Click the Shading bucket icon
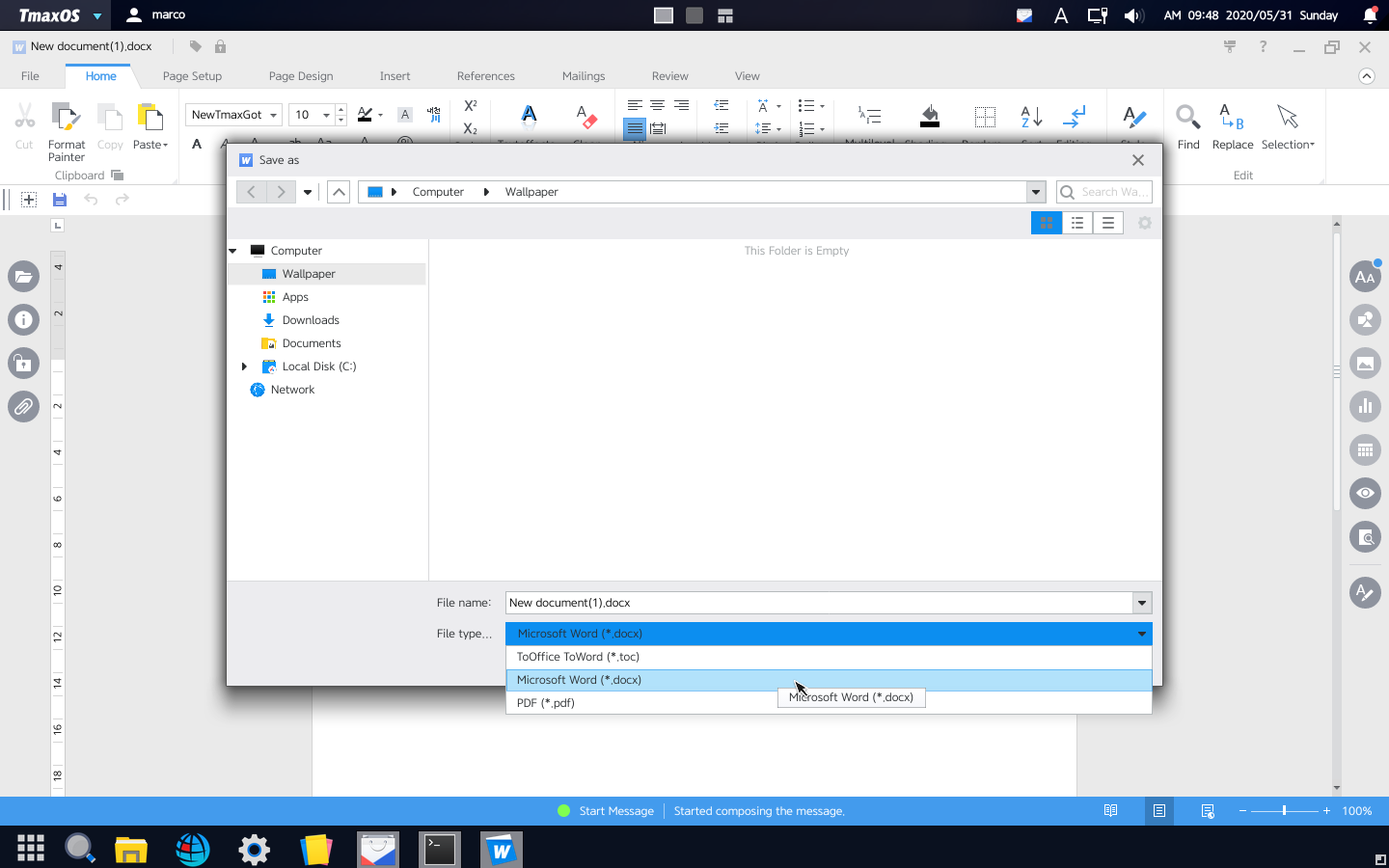Screen dimensions: 1389x868 pyautogui.click(x=929, y=116)
